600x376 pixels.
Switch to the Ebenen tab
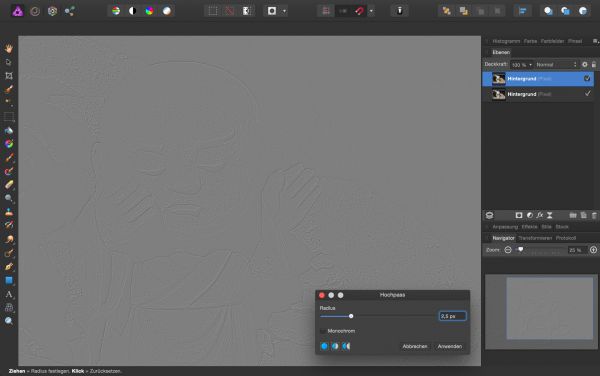tap(501, 52)
